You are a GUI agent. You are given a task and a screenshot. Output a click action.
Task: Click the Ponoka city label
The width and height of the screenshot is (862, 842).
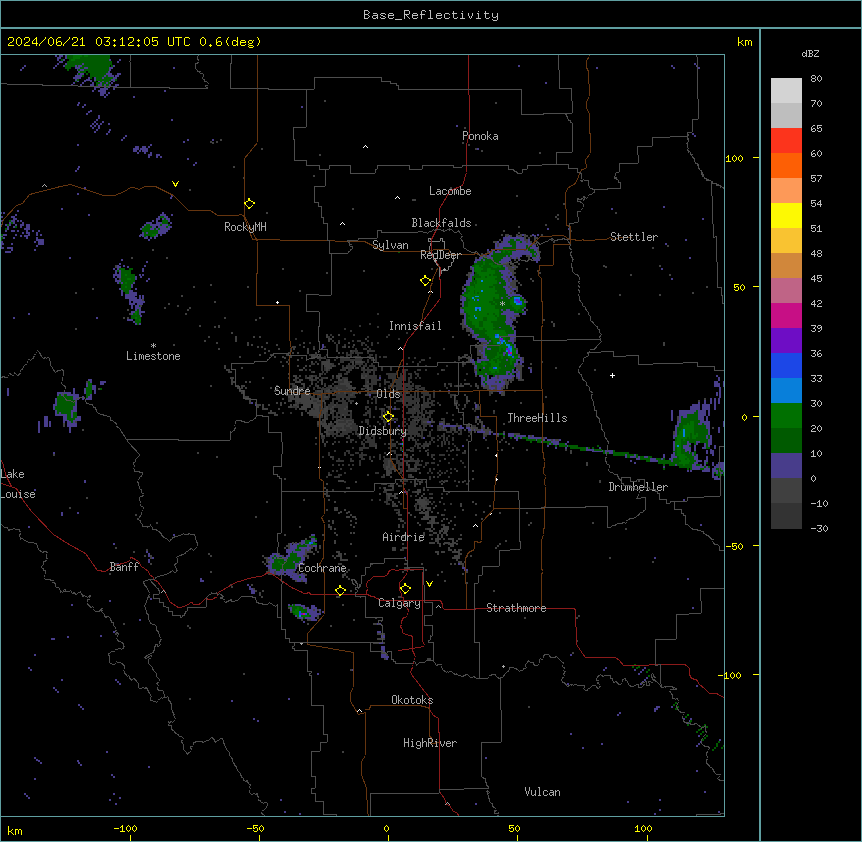[x=480, y=136]
